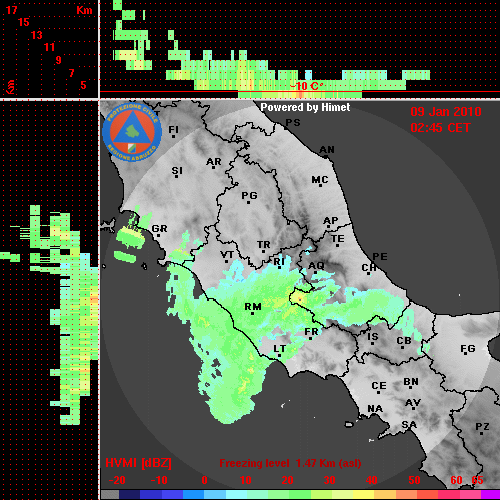Click the Powered by Himet text
500x500 pixels.
[x=305, y=107]
